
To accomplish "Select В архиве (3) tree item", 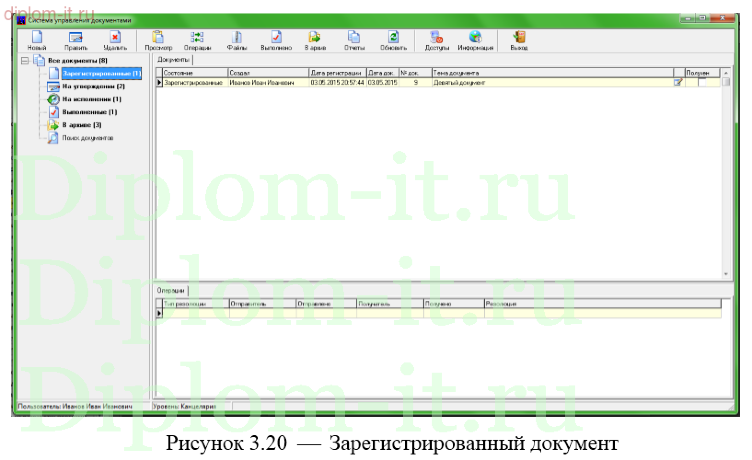I will tap(82, 125).
